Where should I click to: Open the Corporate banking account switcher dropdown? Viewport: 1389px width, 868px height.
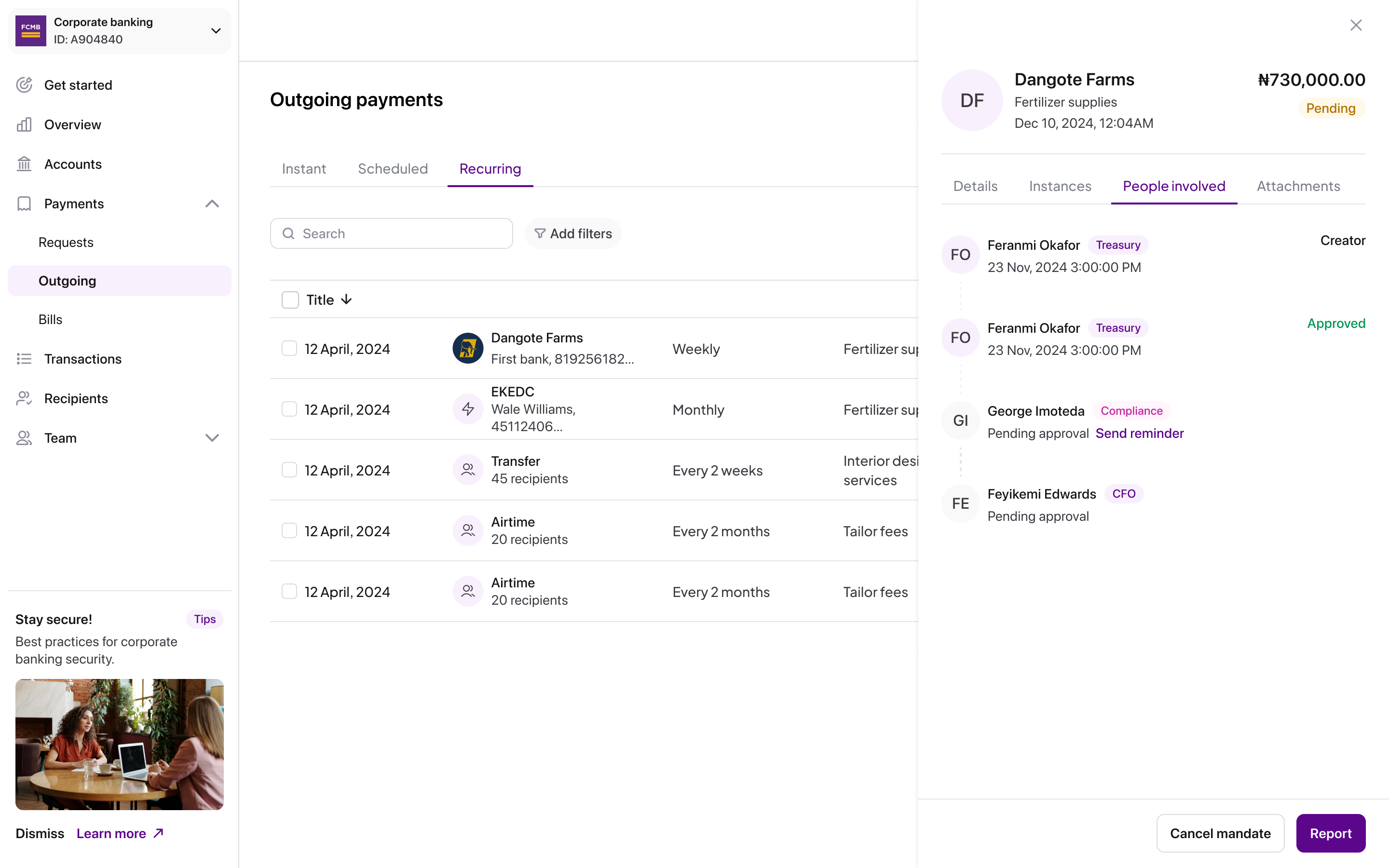coord(216,31)
